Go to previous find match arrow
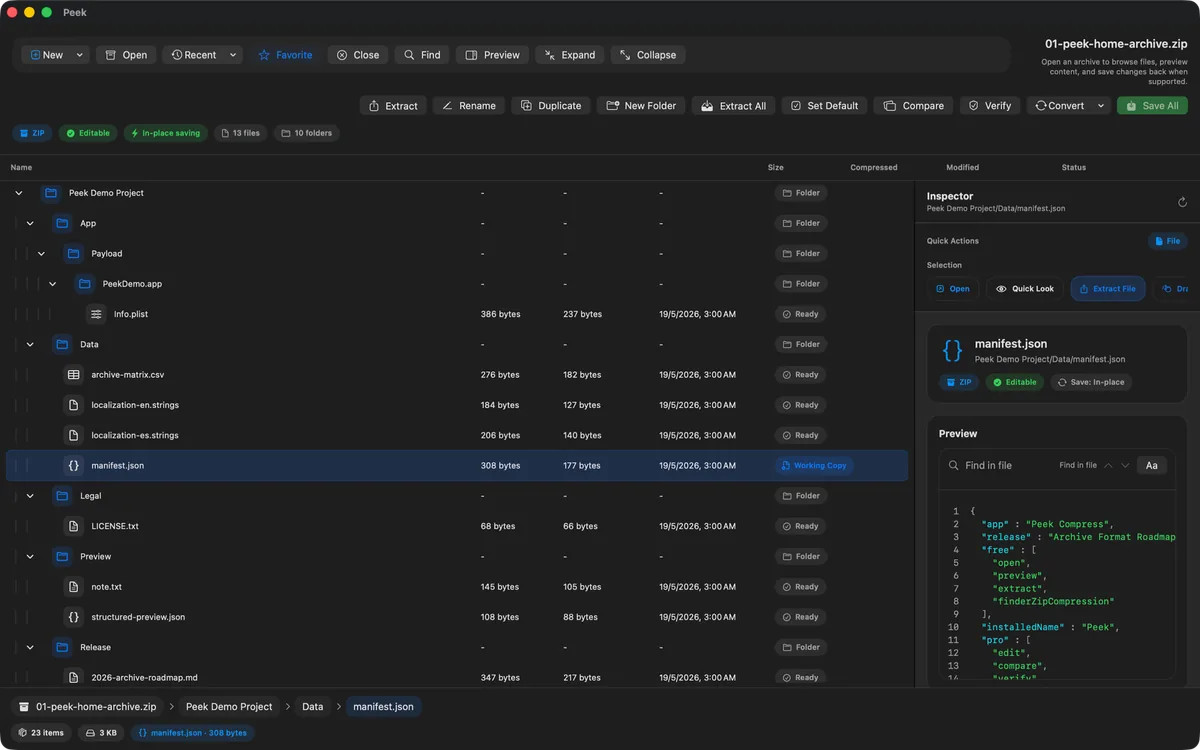1200x750 pixels. pyautogui.click(x=1108, y=465)
